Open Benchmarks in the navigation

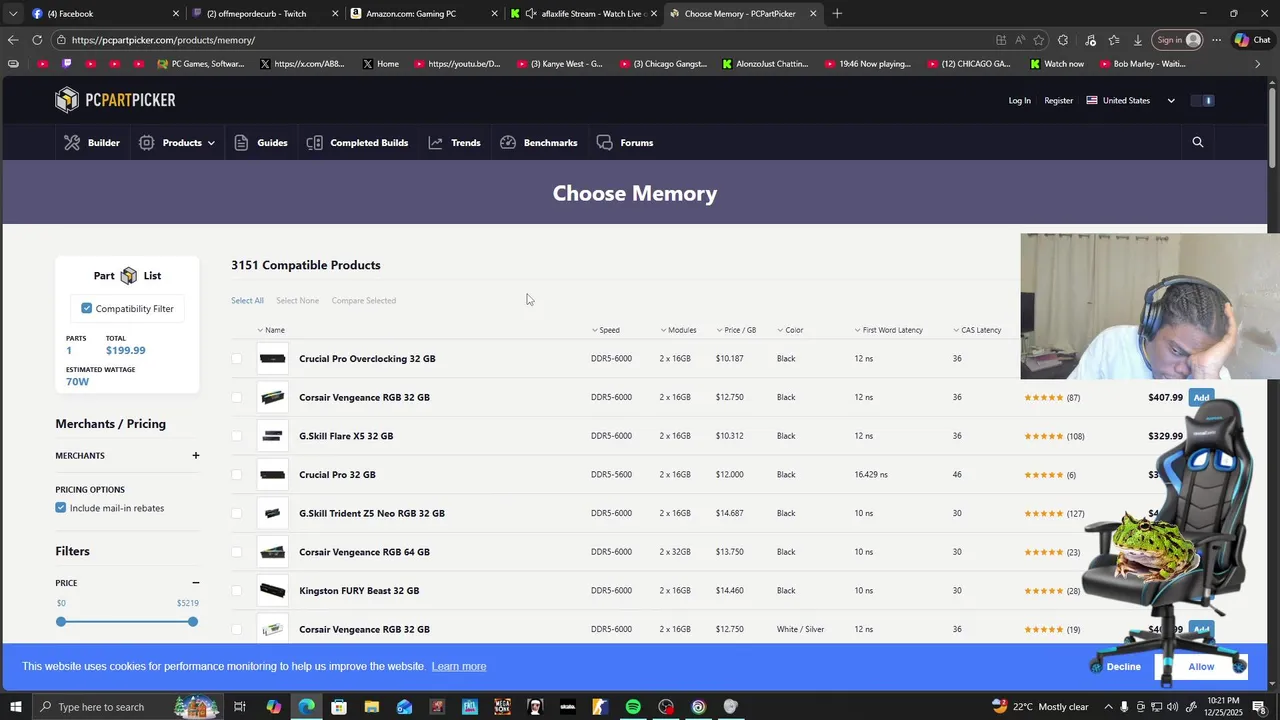coord(539,143)
